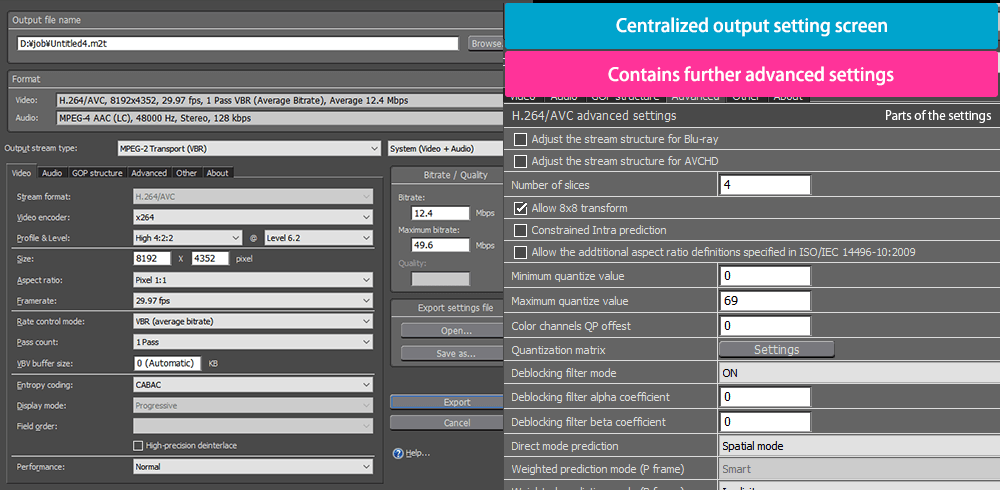This screenshot has height=490, width=1000.
Task: Click the Export button
Action: pos(447,402)
